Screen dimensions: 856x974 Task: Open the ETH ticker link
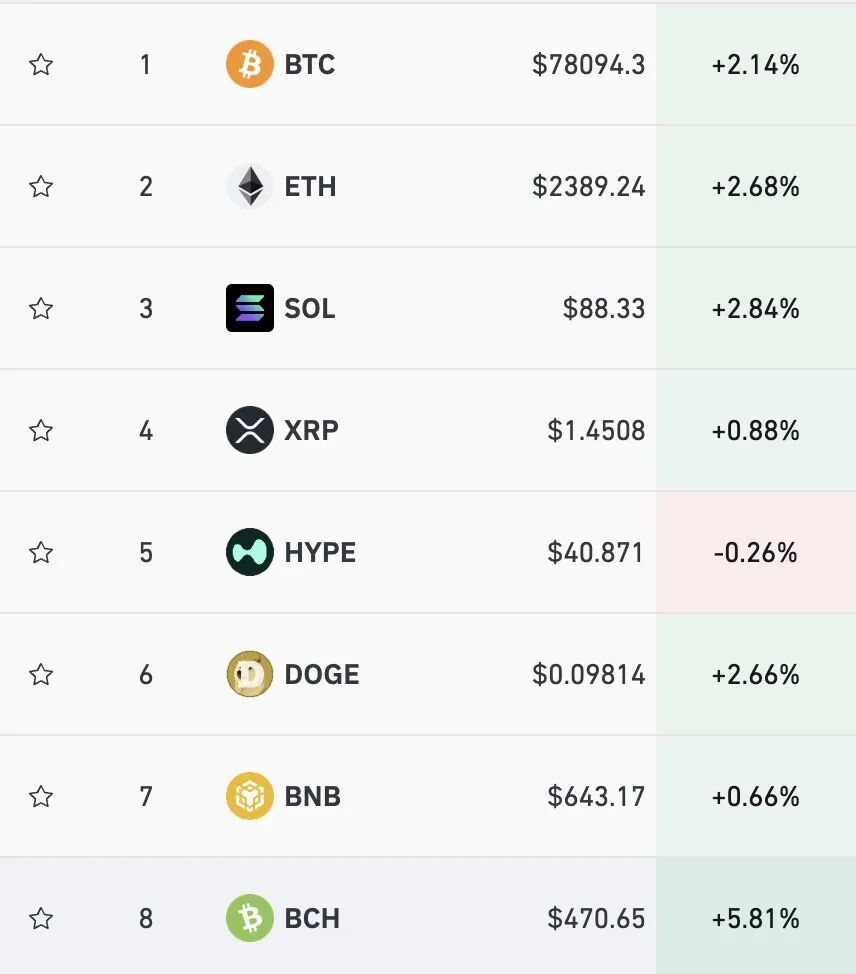tap(310, 186)
